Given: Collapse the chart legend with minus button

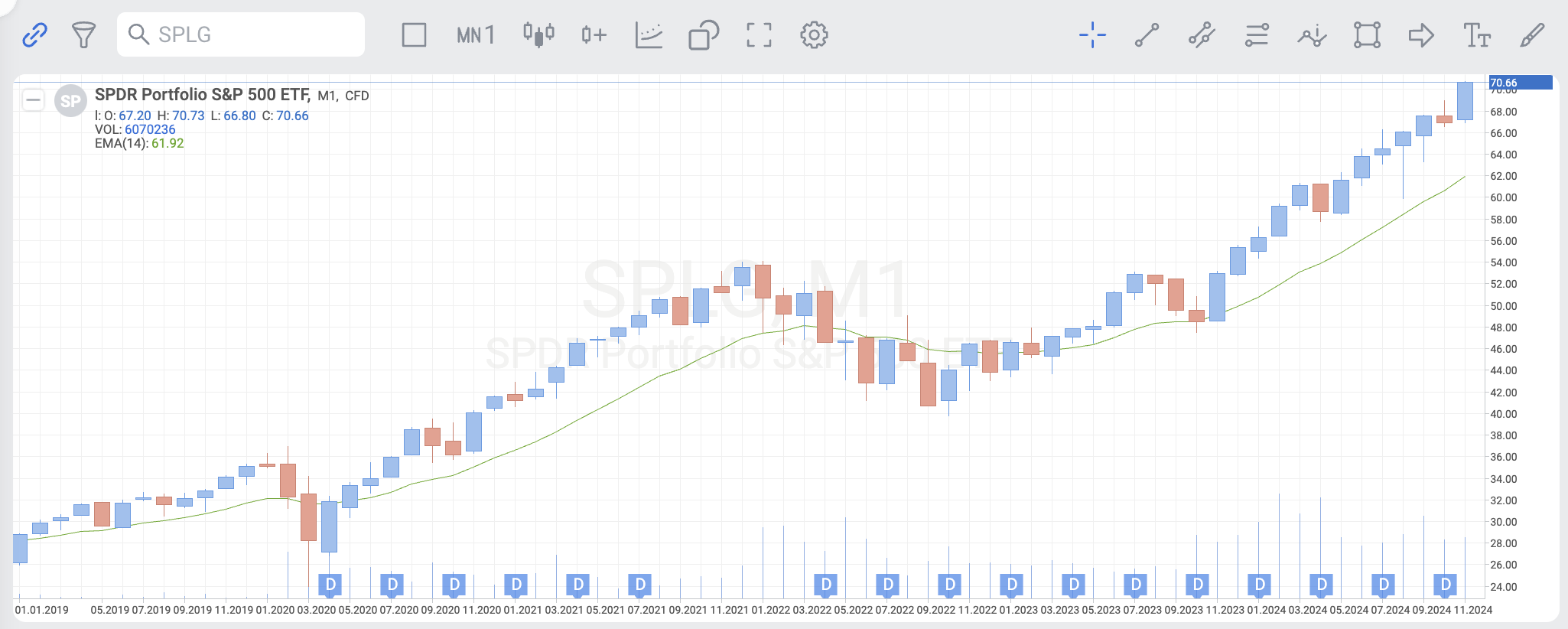Looking at the screenshot, I should pos(33,100).
